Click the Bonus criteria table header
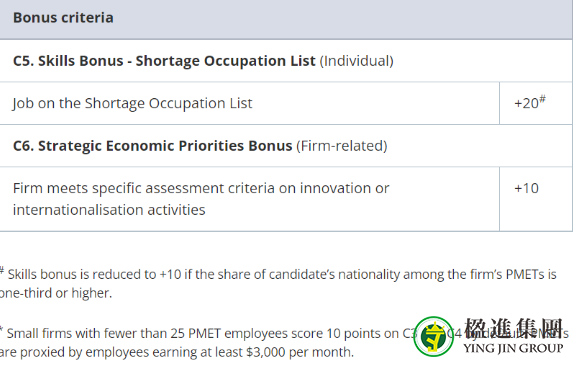The image size is (573, 367). [x=286, y=18]
